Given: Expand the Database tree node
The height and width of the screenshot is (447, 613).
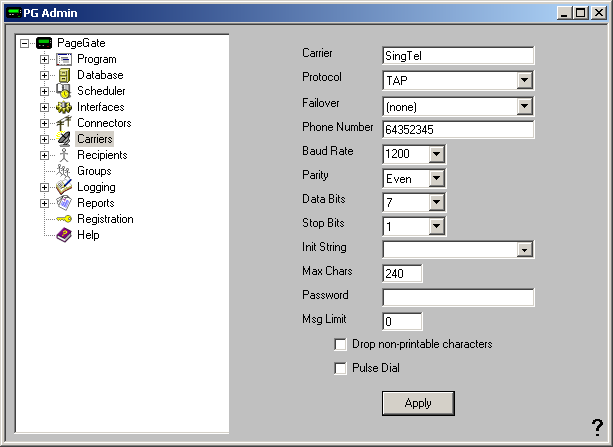Looking at the screenshot, I should (x=44, y=75).
